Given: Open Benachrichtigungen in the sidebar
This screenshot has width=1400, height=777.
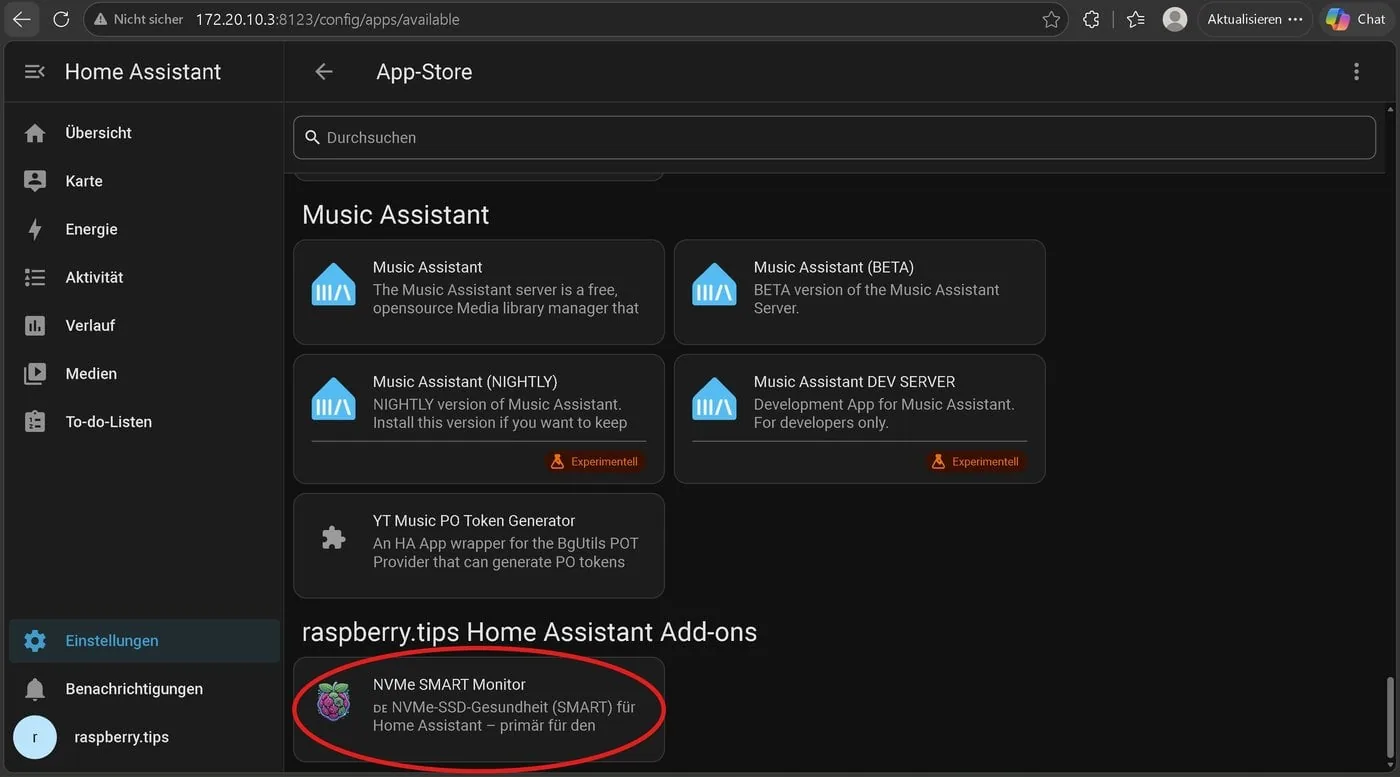Looking at the screenshot, I should click(x=144, y=689).
